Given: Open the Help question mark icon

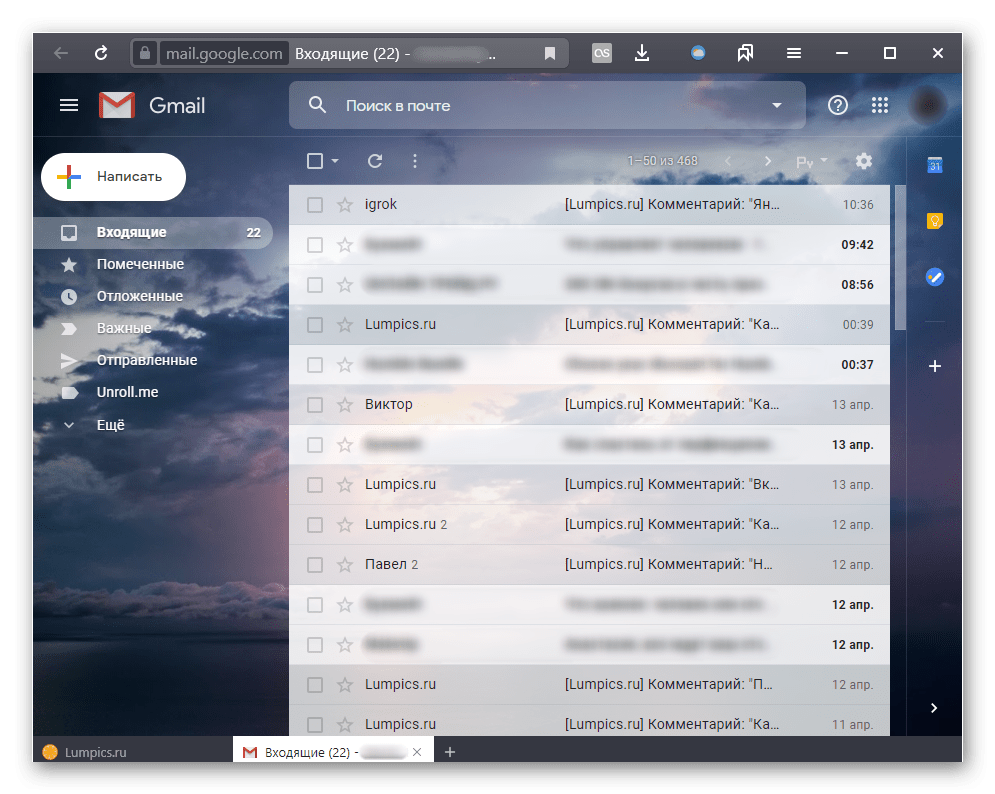Looking at the screenshot, I should [x=838, y=105].
